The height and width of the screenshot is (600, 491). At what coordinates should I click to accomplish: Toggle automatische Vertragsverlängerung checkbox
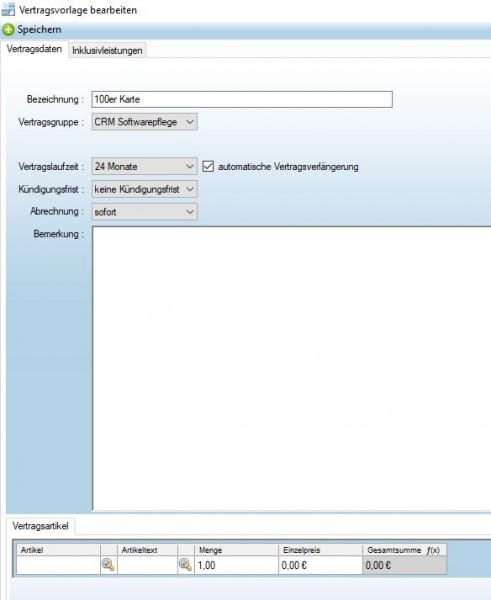[208, 166]
